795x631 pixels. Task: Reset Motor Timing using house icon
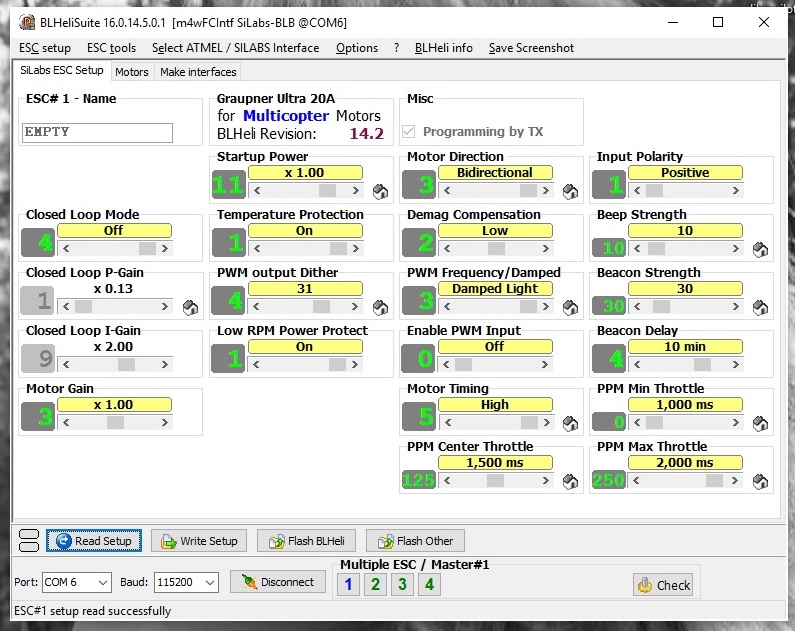(x=570, y=423)
